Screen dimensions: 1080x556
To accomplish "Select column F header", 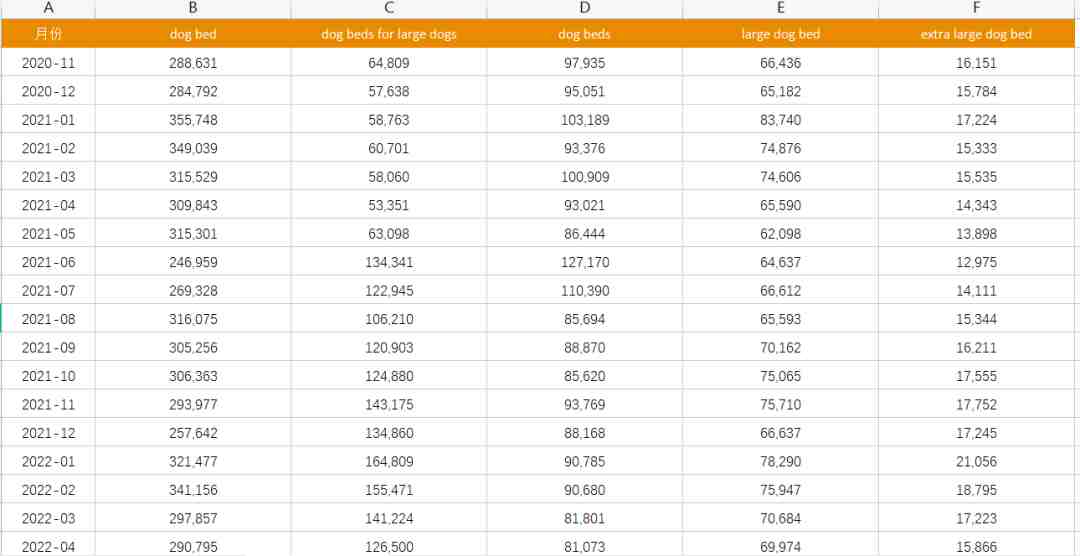I will [976, 8].
